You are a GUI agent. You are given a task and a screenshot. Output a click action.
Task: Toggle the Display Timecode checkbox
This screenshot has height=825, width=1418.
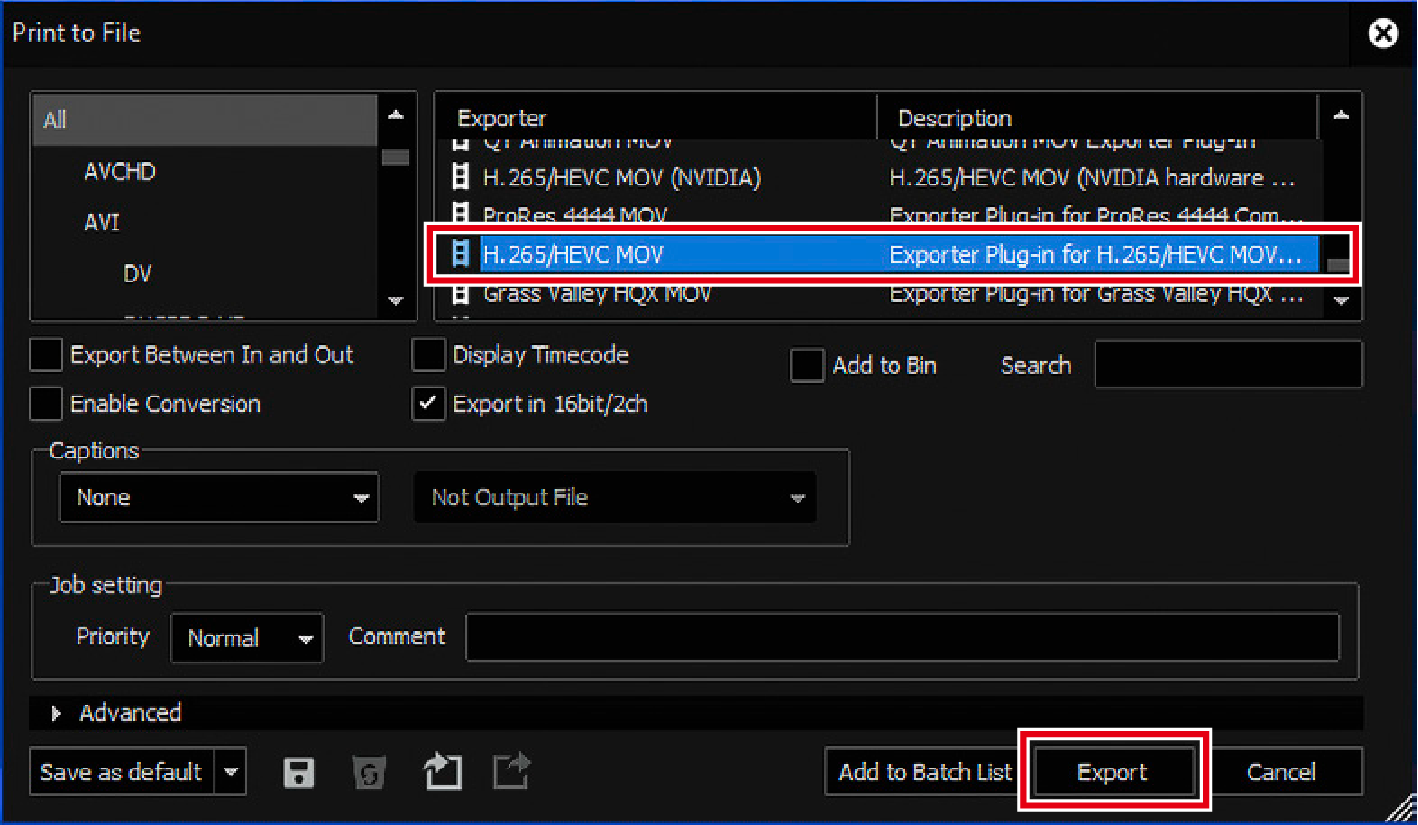(x=429, y=355)
